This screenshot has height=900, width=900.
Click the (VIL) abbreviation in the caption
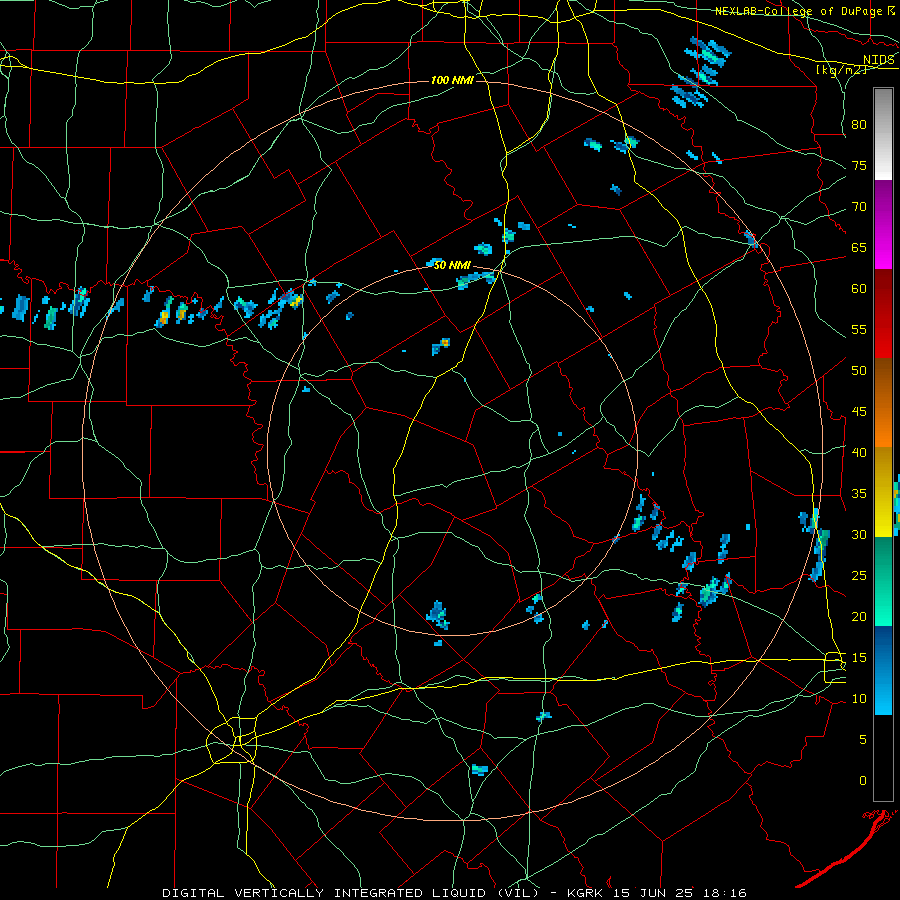[x=517, y=893]
